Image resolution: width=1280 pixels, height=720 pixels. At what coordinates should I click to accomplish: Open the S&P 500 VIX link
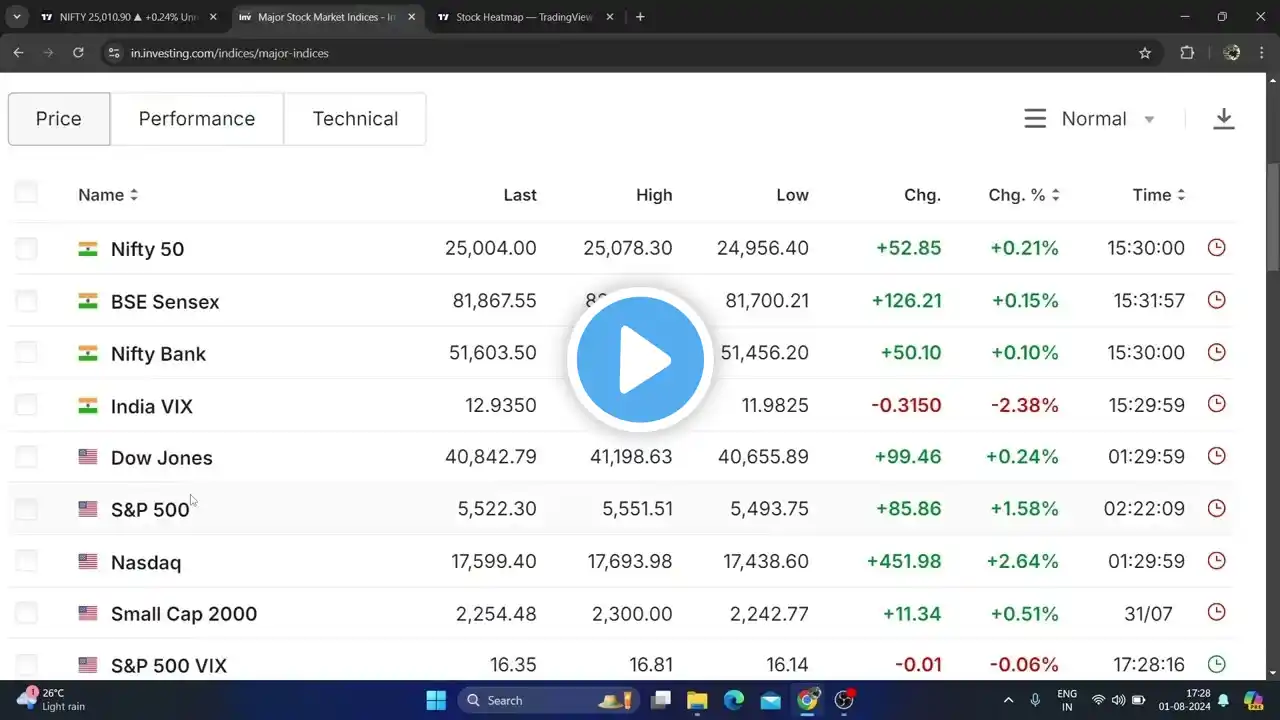click(x=169, y=666)
